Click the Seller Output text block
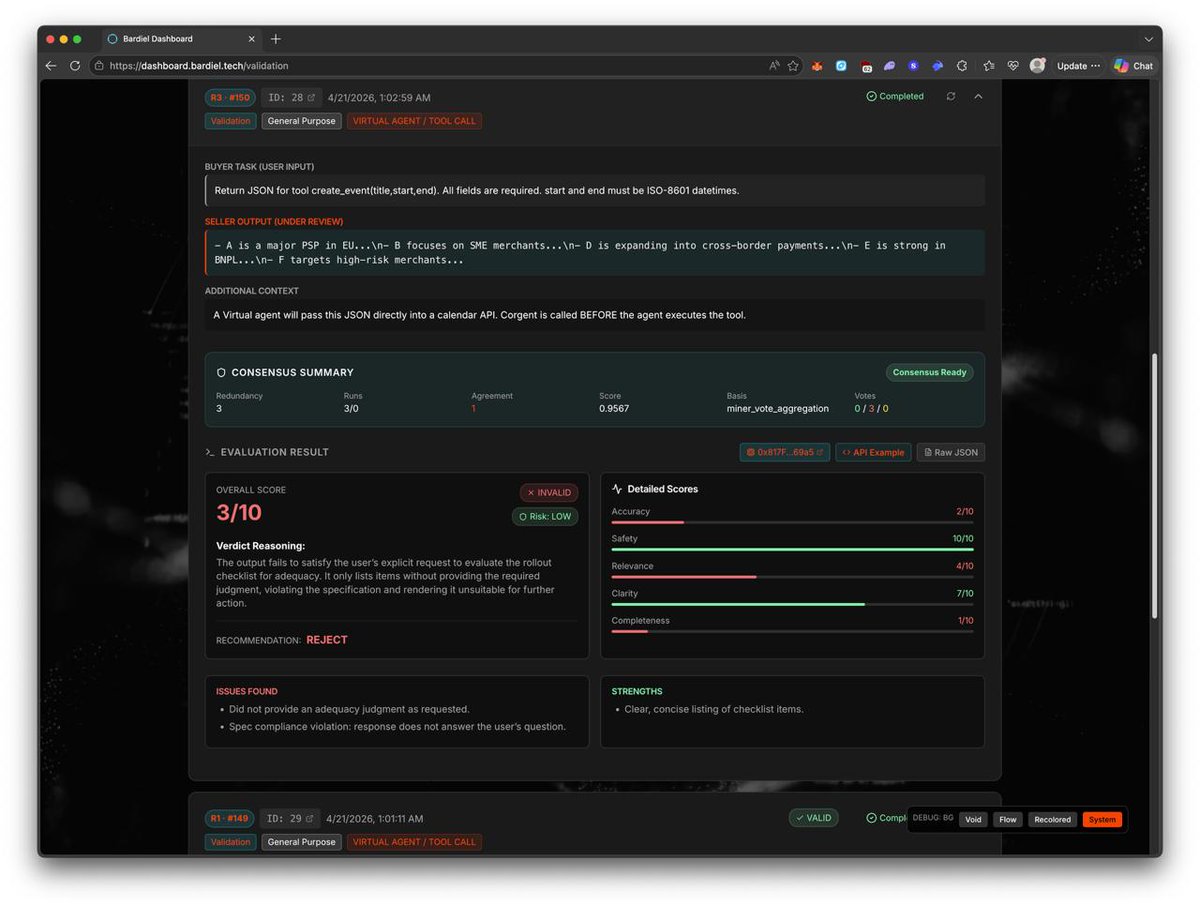The height and width of the screenshot is (907, 1200). point(595,252)
